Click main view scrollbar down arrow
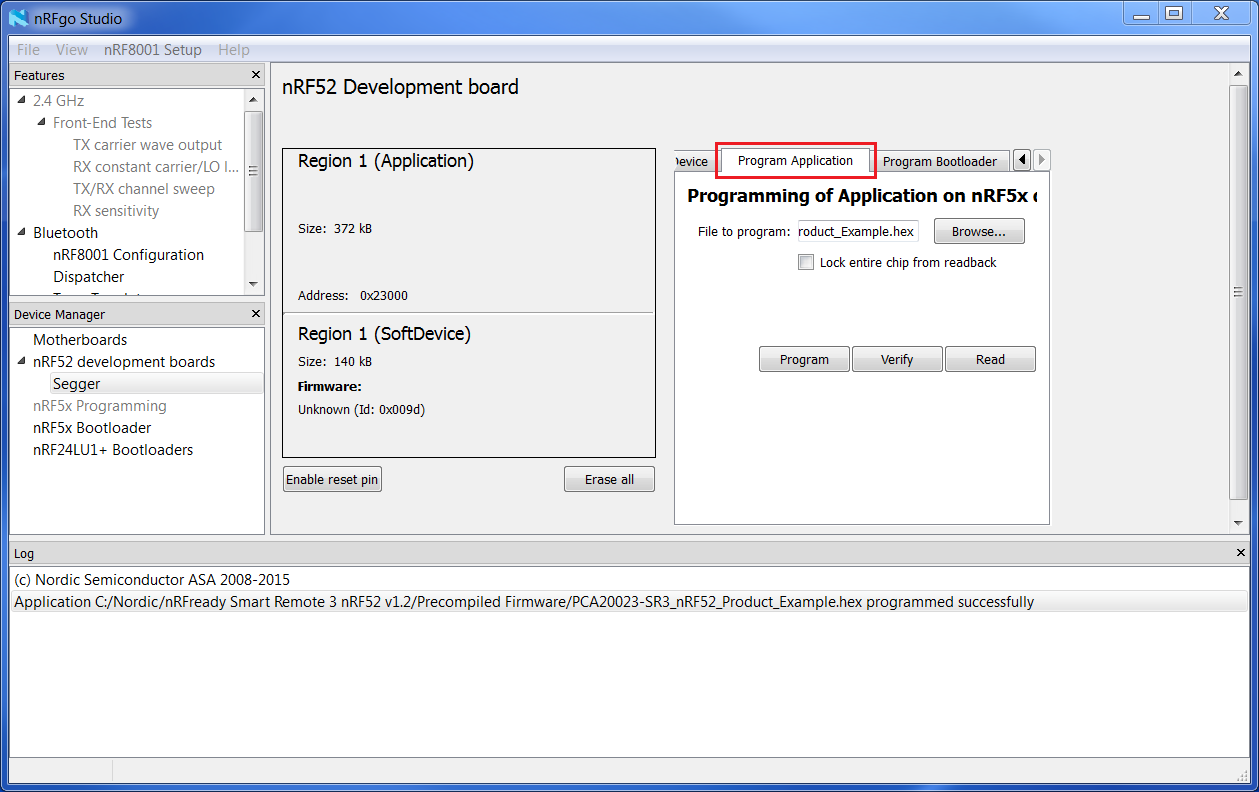The width and height of the screenshot is (1259, 792). pyautogui.click(x=1238, y=522)
